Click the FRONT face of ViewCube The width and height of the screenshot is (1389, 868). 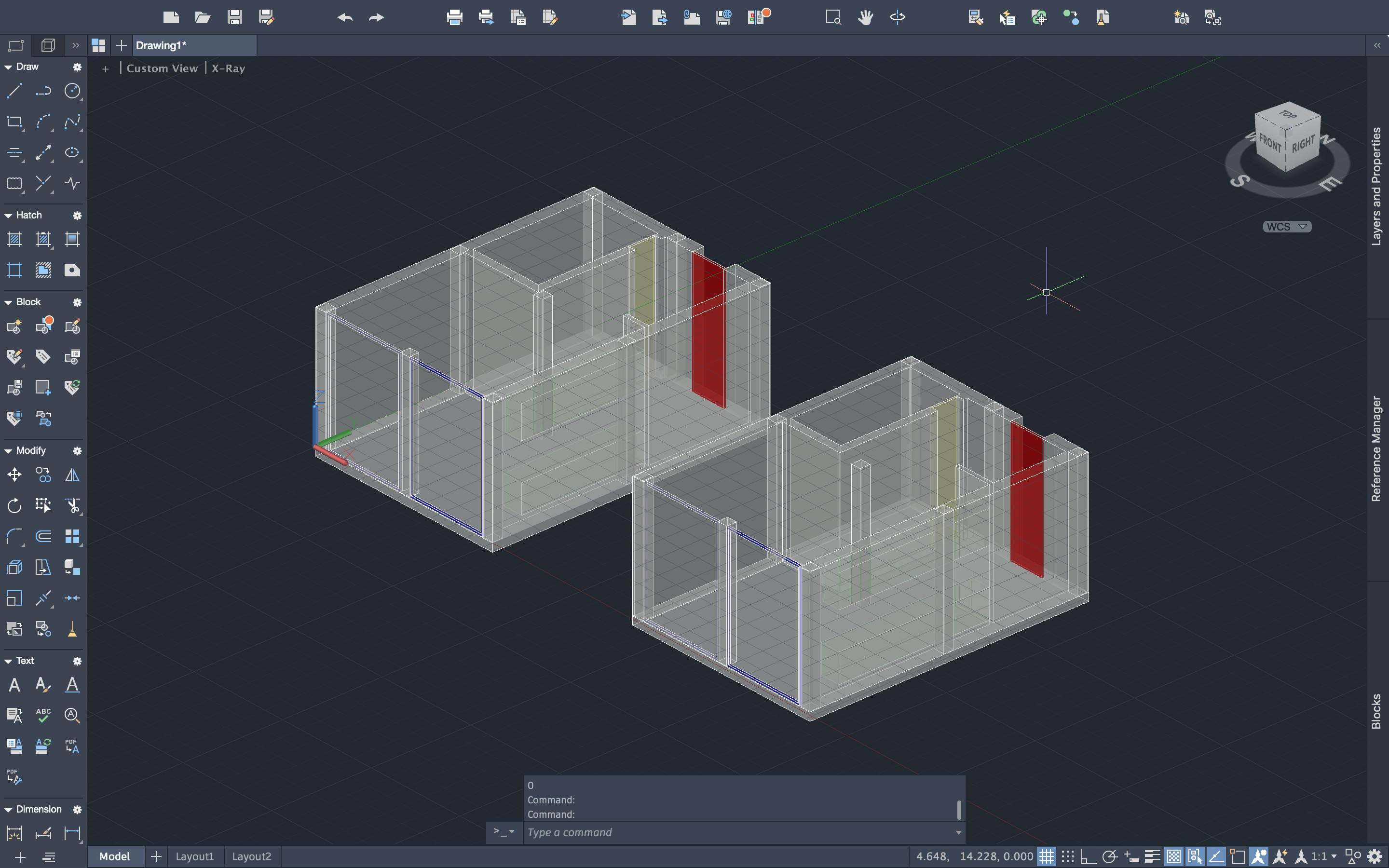(x=1269, y=142)
